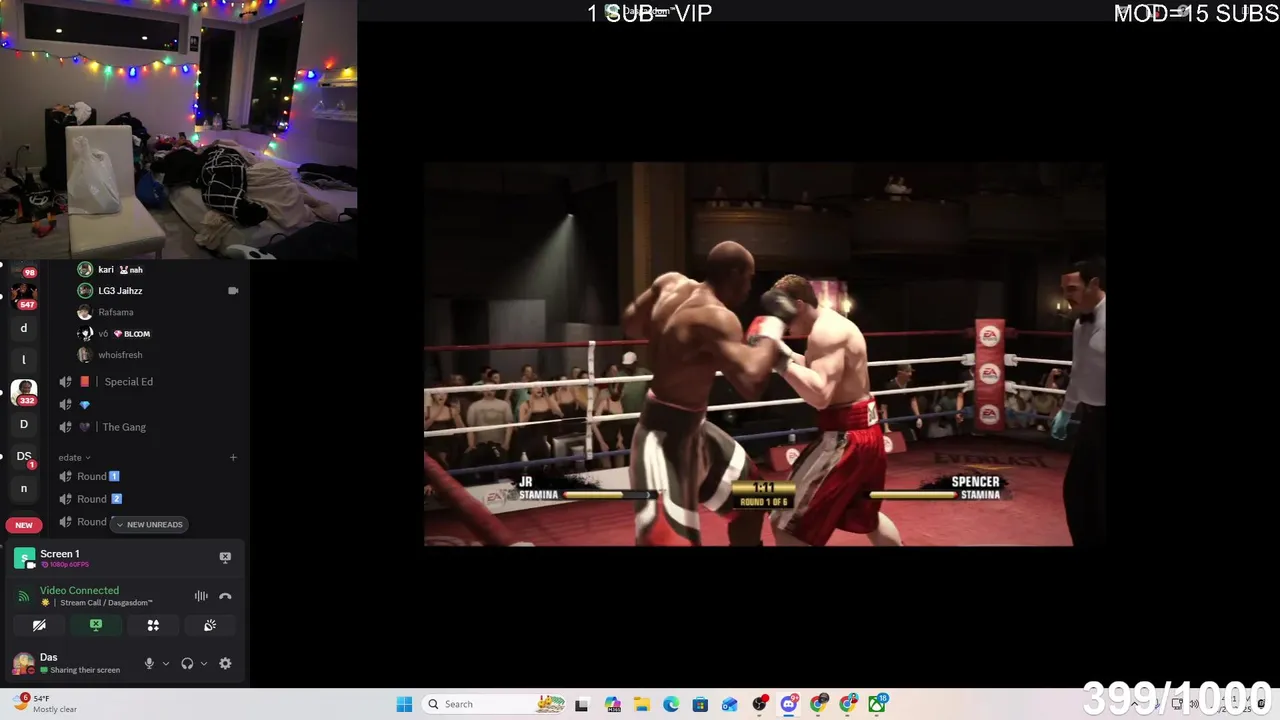Click the shared boxing game stream

[x=764, y=354]
